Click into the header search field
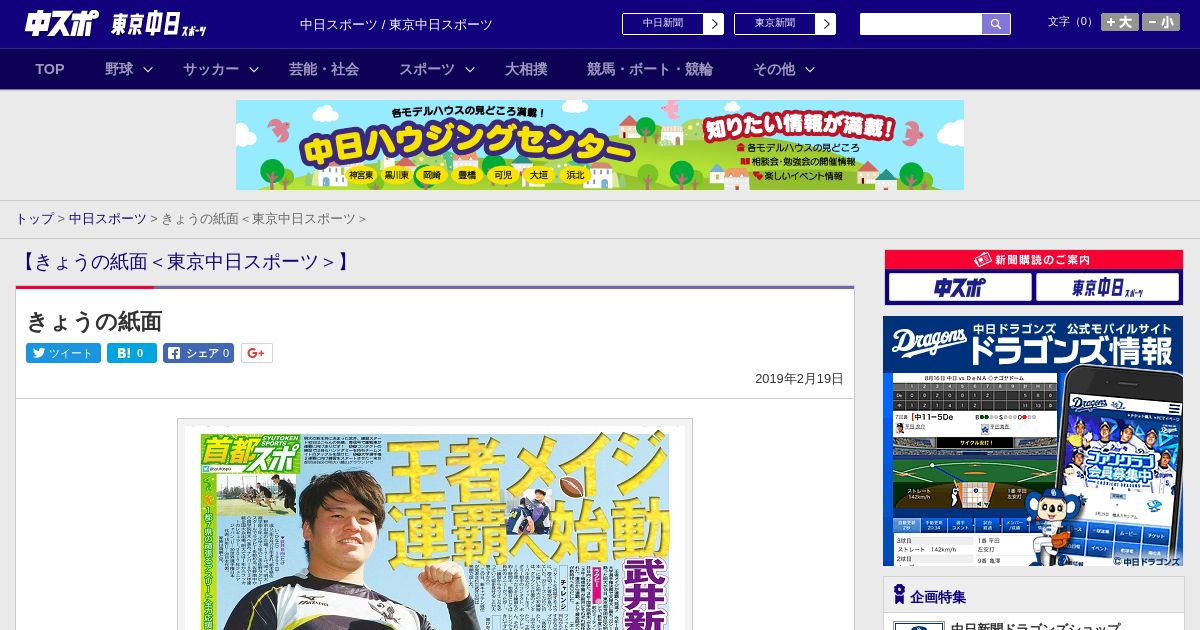The height and width of the screenshot is (630, 1200). pyautogui.click(x=921, y=24)
